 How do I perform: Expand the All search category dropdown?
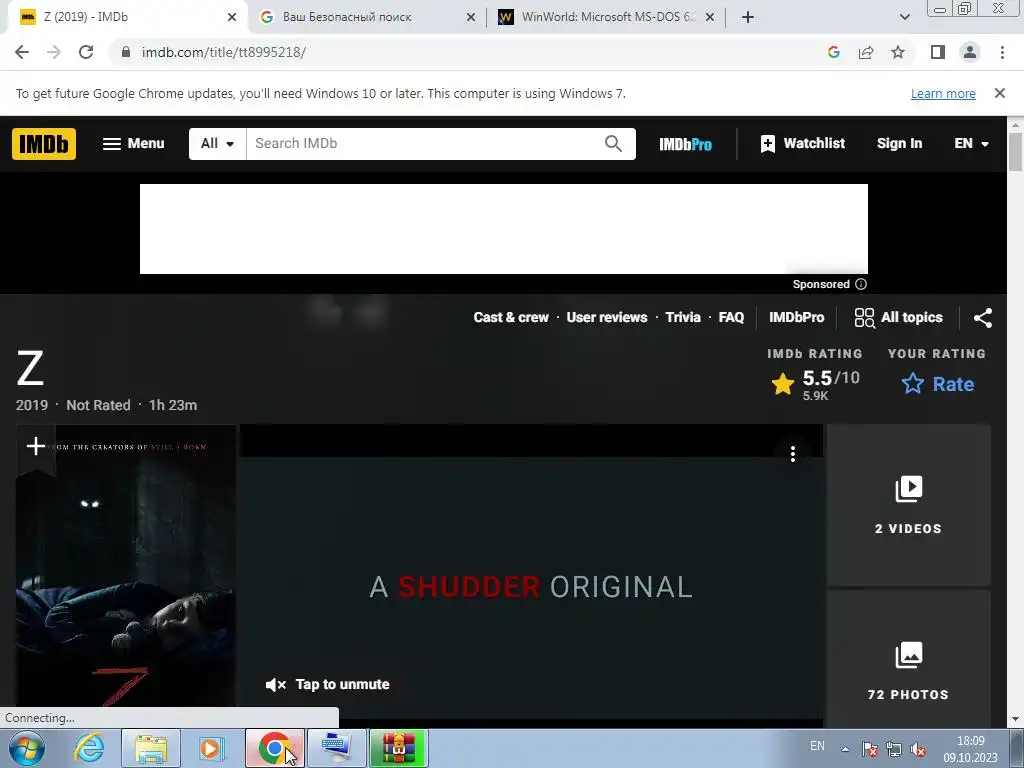(x=217, y=144)
